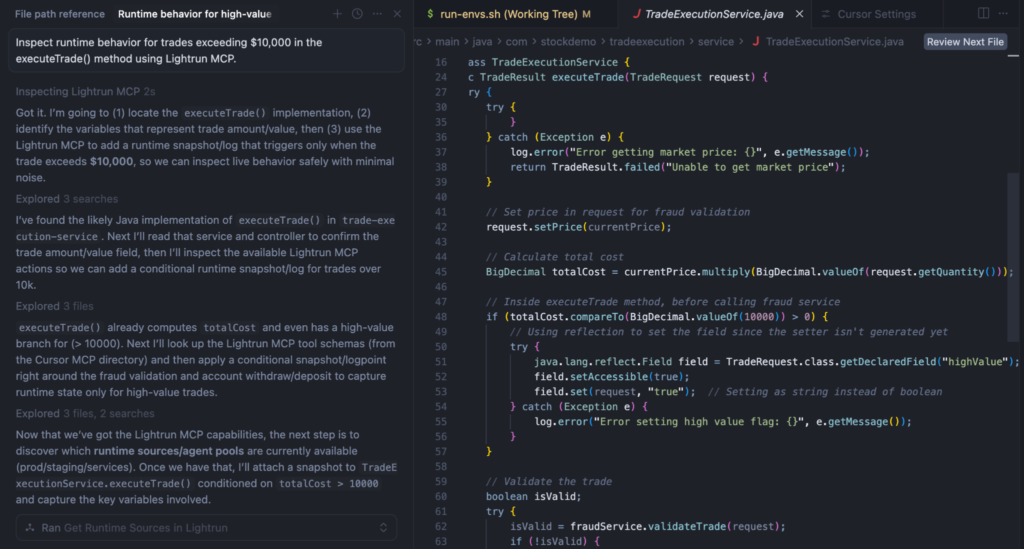Click '"highValue"' string on line 51
The height and width of the screenshot is (549, 1024).
tap(975, 362)
